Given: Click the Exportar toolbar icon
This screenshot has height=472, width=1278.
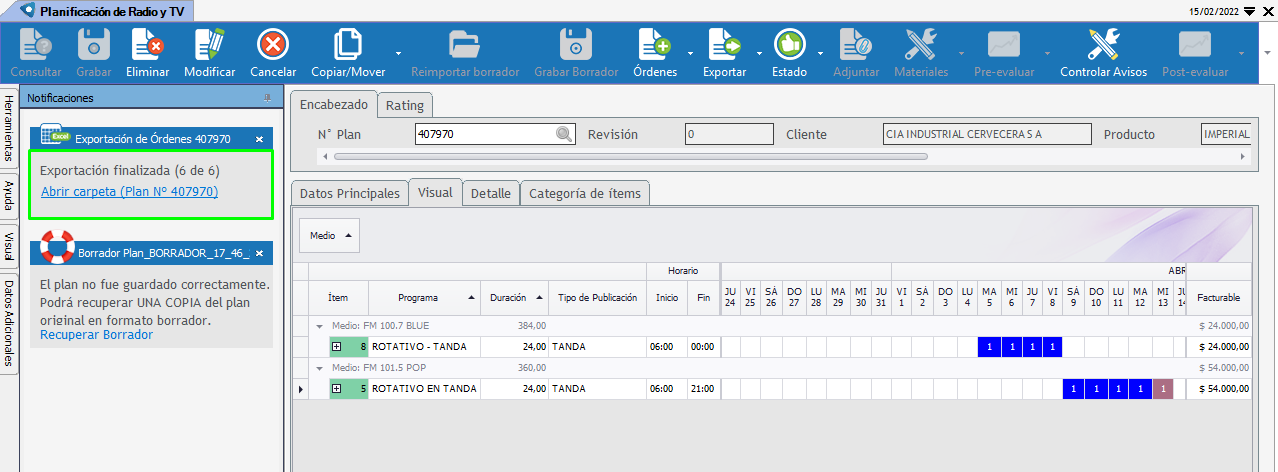Looking at the screenshot, I should click(x=724, y=46).
